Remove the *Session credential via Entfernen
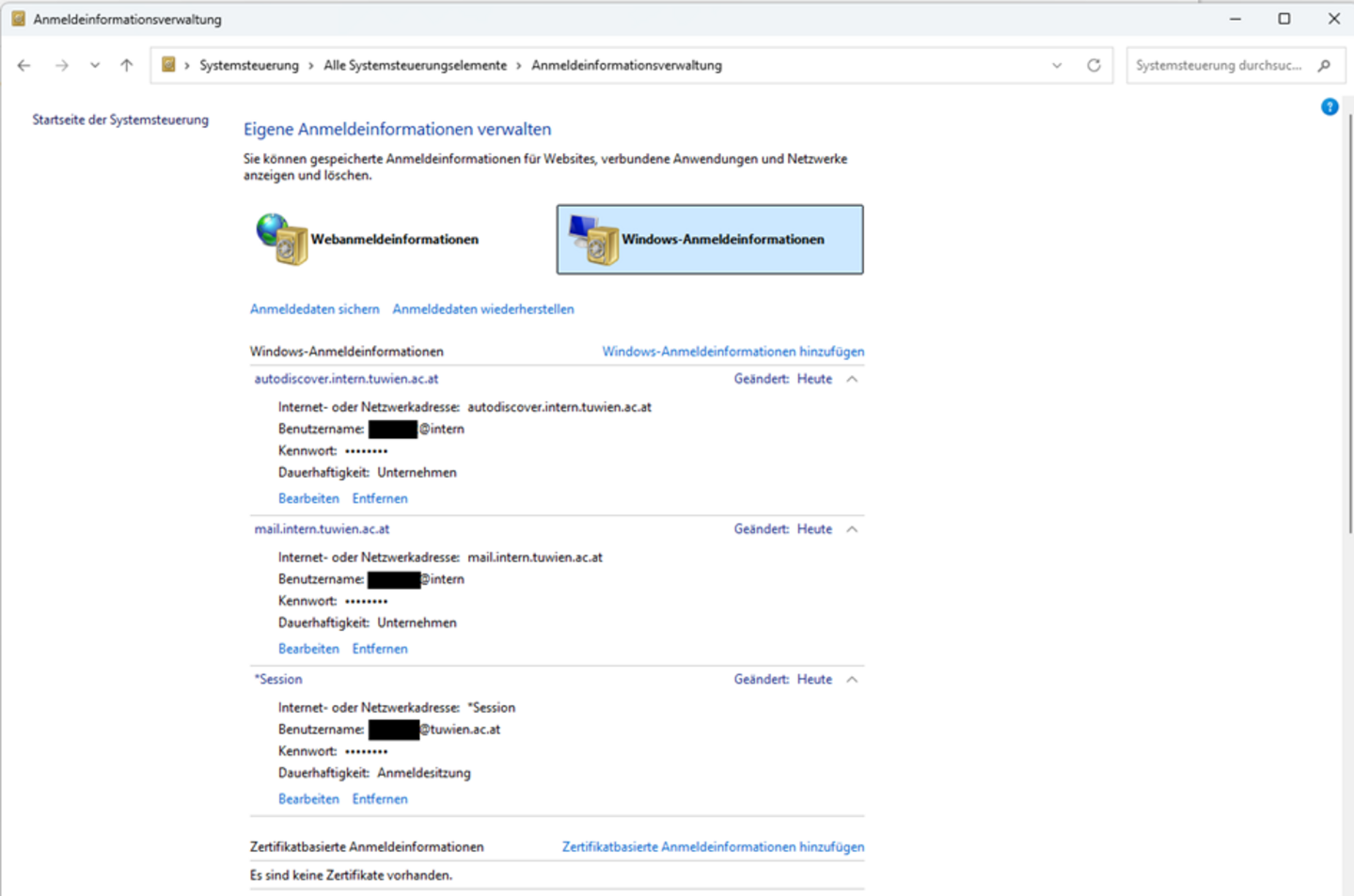 [380, 798]
